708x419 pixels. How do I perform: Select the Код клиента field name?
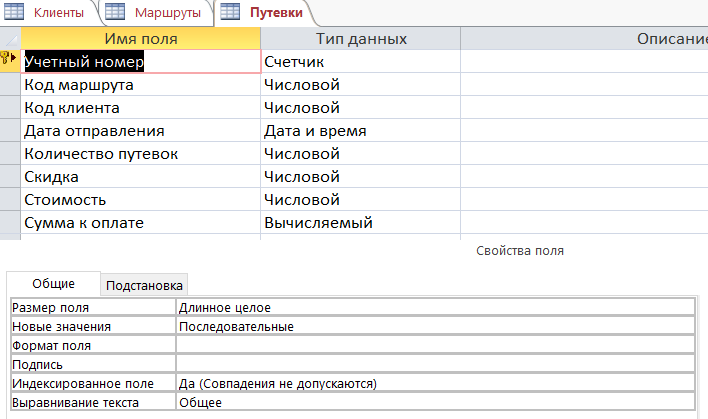140,107
